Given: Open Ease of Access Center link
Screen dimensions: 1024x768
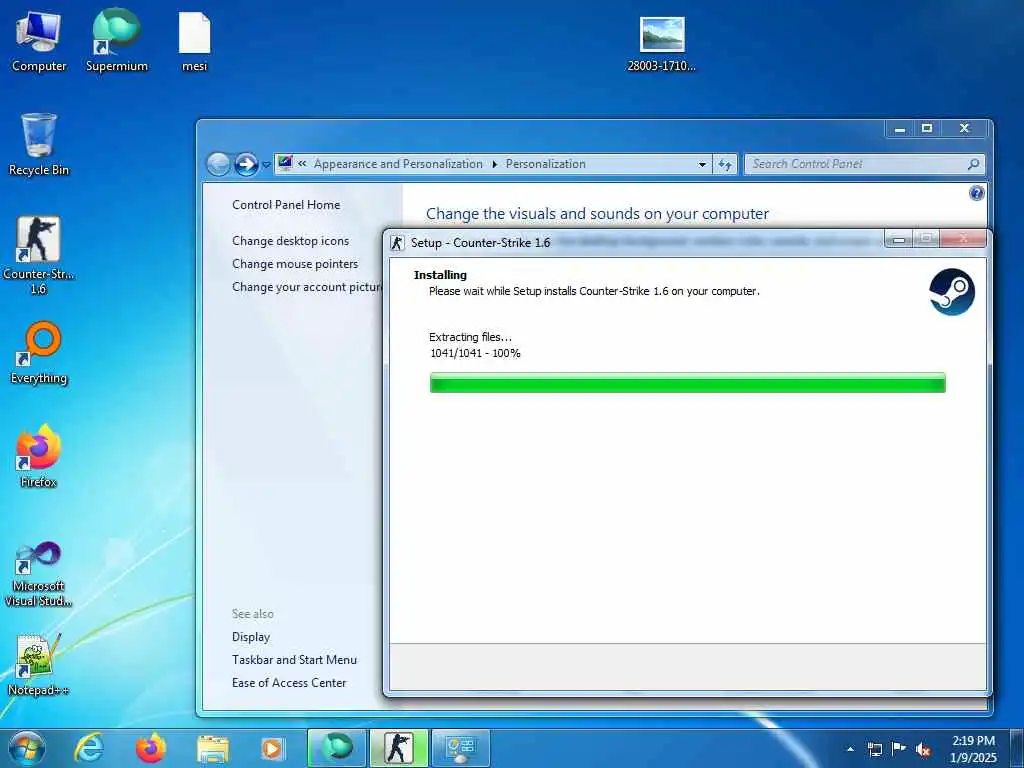Looking at the screenshot, I should click(x=289, y=682).
